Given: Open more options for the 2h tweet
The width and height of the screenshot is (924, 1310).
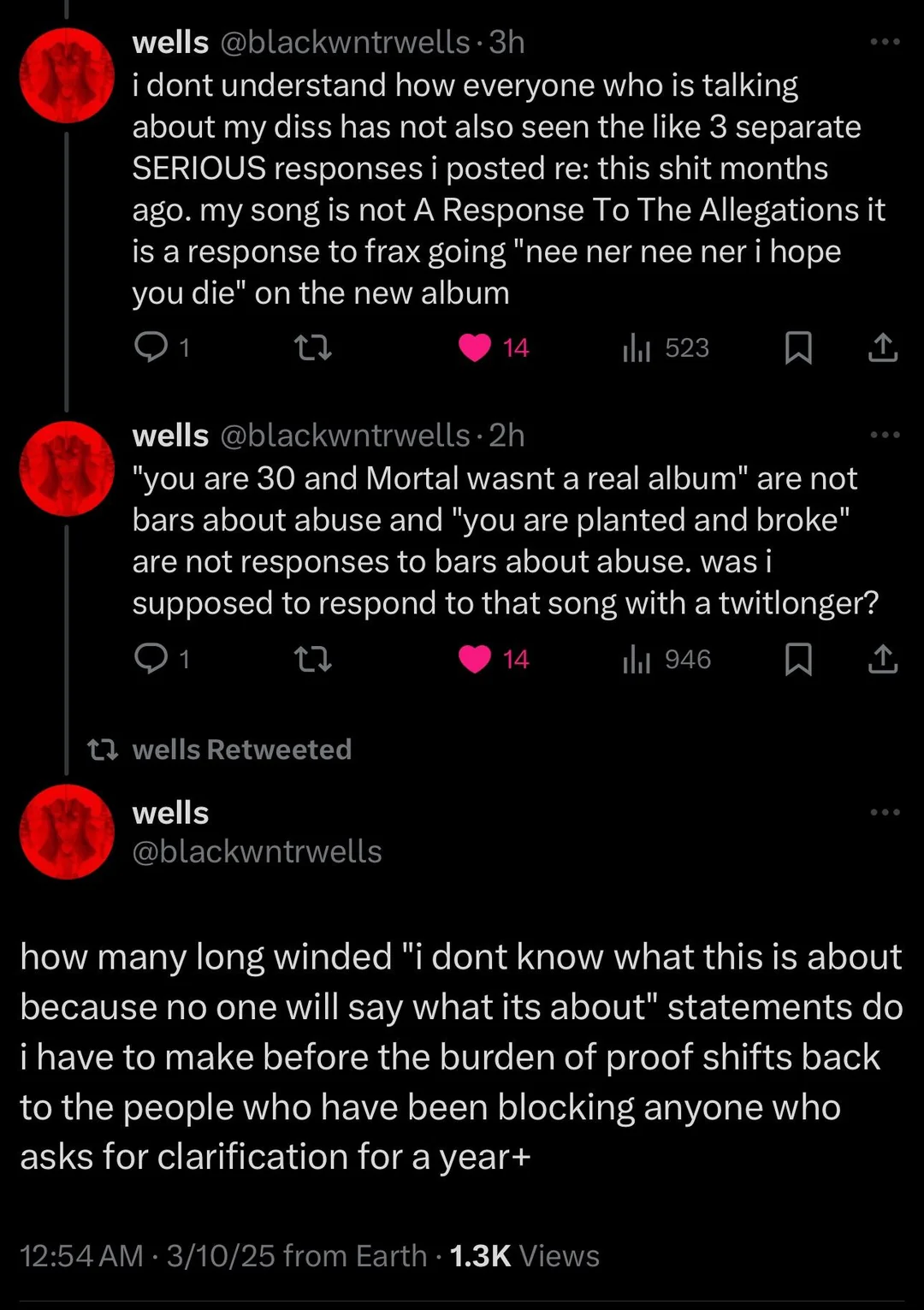Looking at the screenshot, I should (885, 436).
